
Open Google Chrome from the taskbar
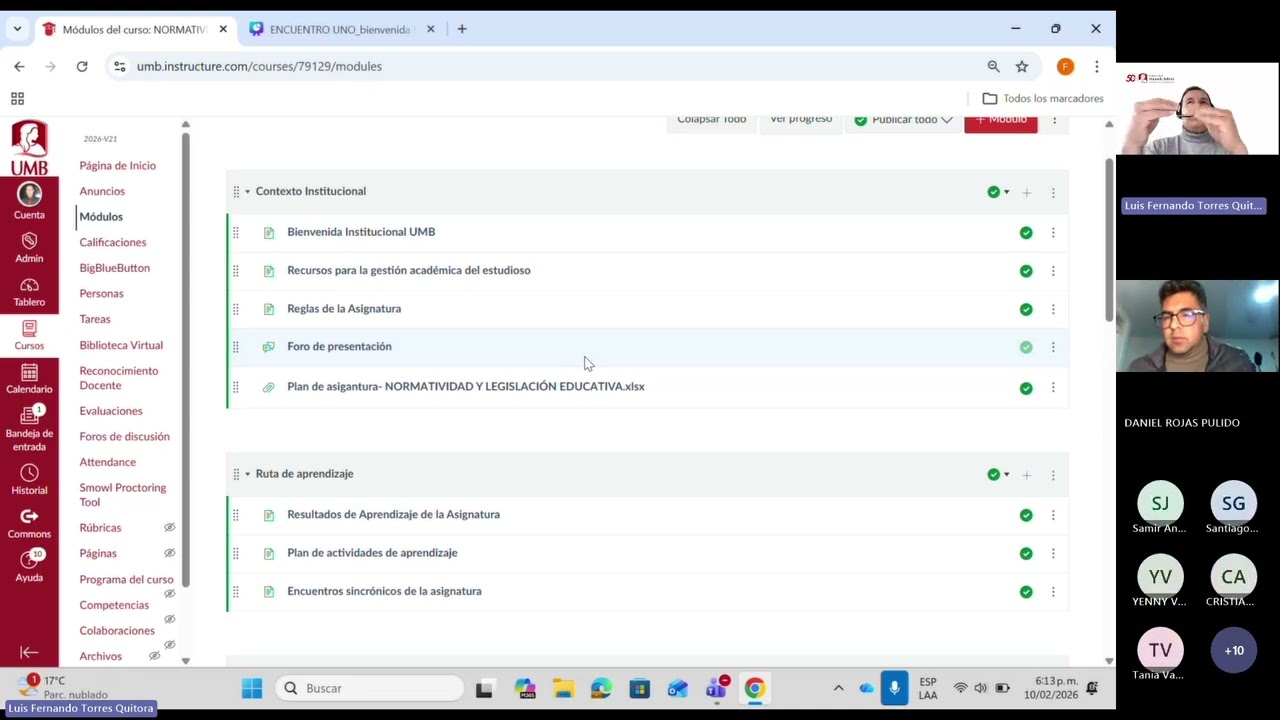754,688
